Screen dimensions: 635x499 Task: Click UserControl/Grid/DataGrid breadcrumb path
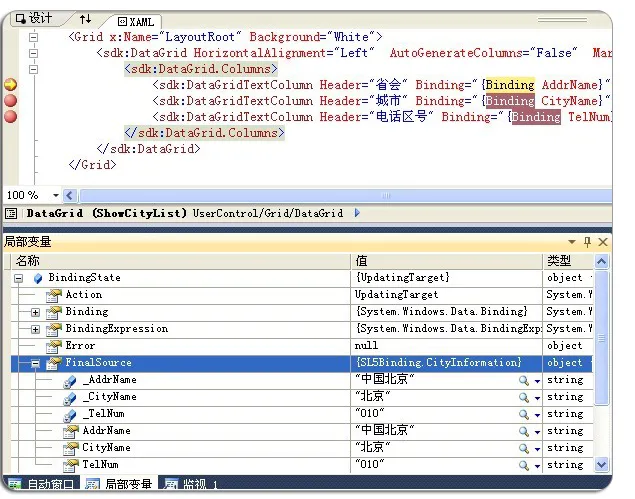click(x=268, y=213)
